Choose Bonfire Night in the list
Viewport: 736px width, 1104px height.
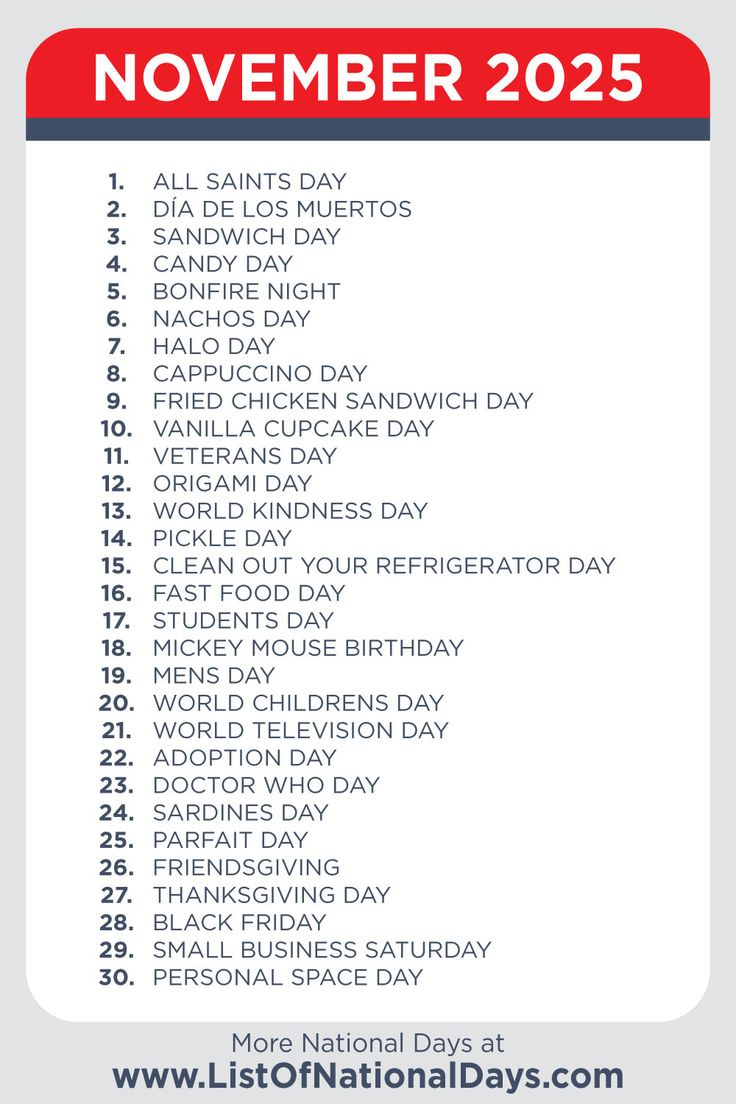tap(246, 292)
